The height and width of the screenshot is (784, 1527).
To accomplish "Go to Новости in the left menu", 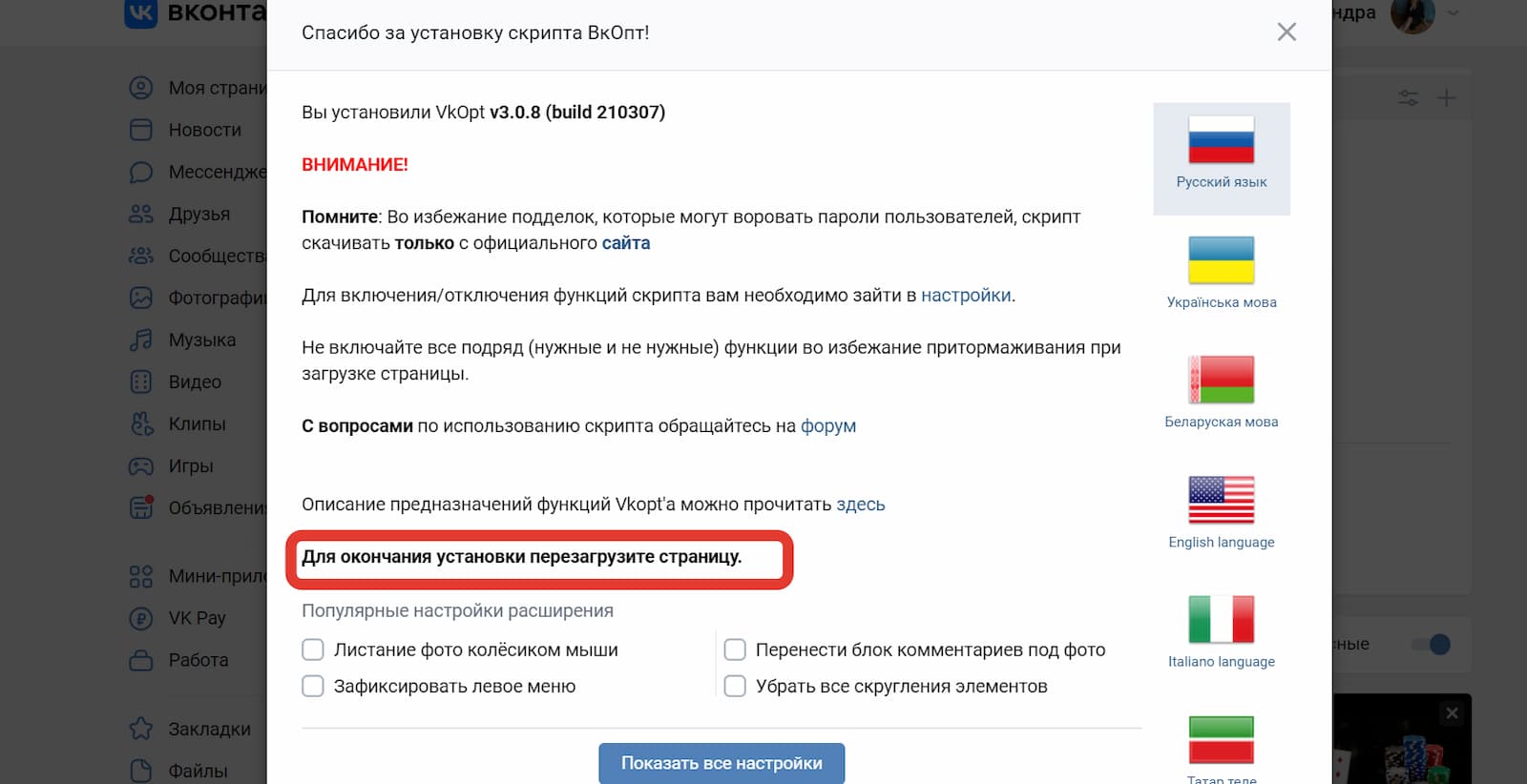I will pyautogui.click(x=141, y=130).
